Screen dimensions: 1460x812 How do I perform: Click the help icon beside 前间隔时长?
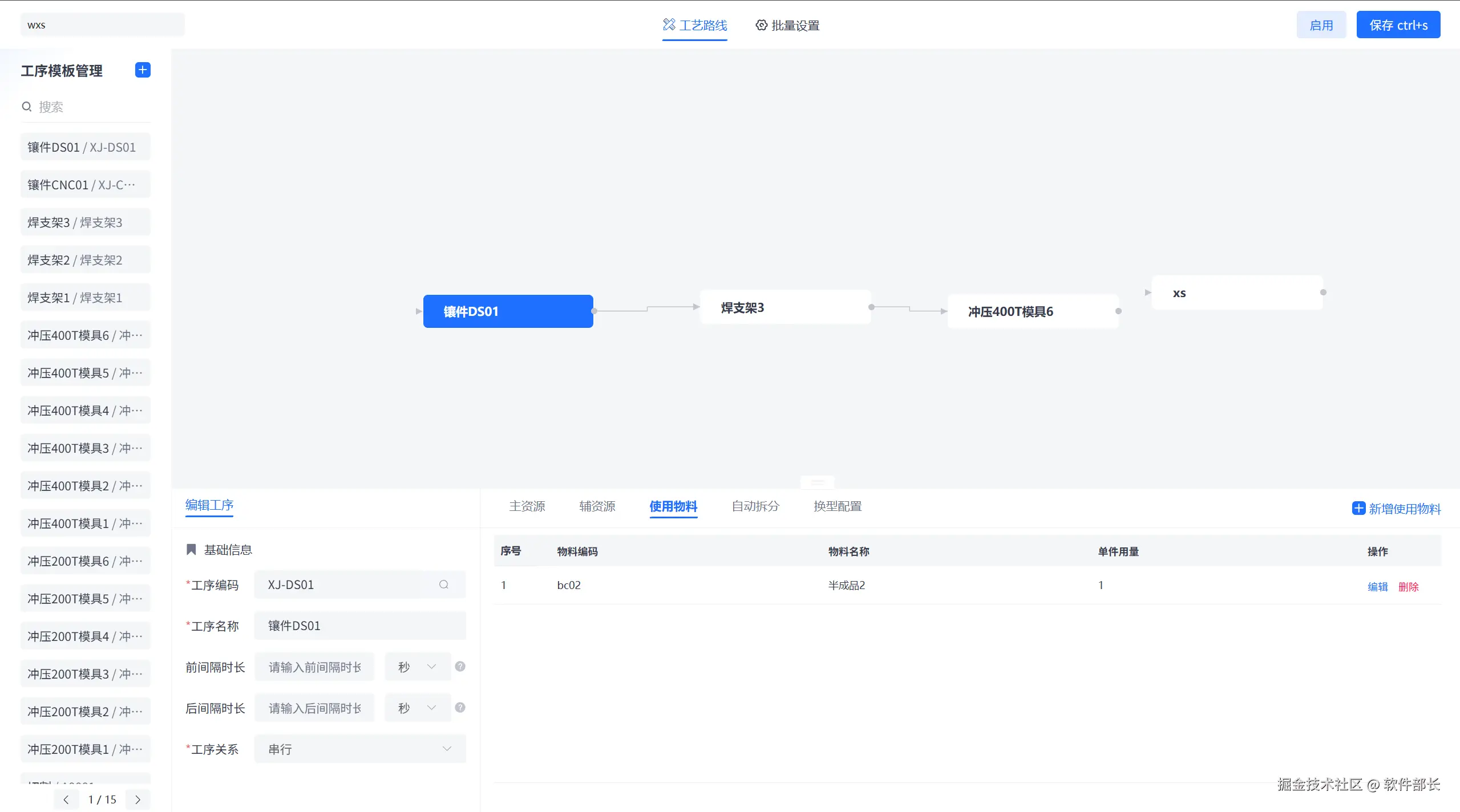pos(460,667)
